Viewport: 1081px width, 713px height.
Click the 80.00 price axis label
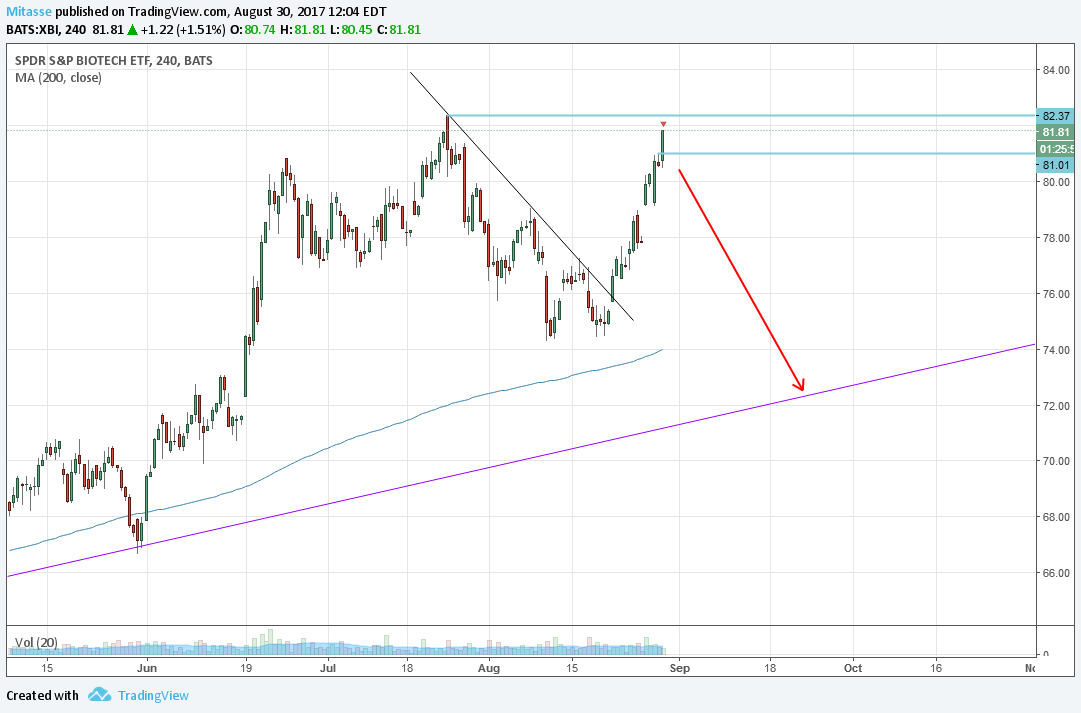point(1056,182)
